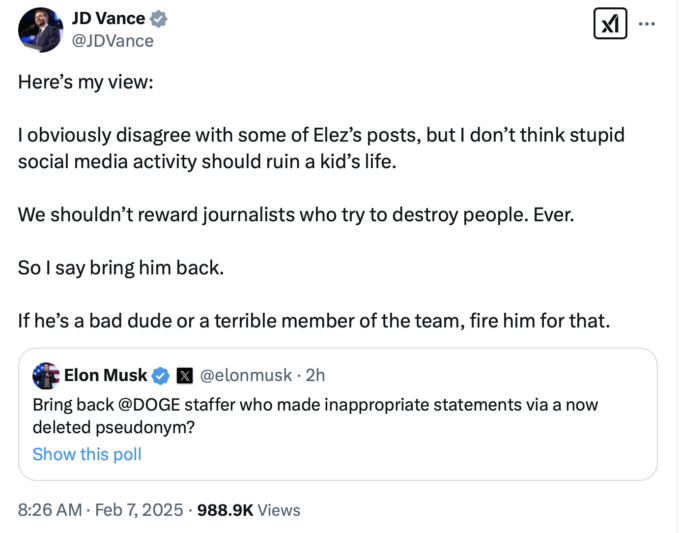
Task: Open the JD Vance display name
Action: click(108, 18)
